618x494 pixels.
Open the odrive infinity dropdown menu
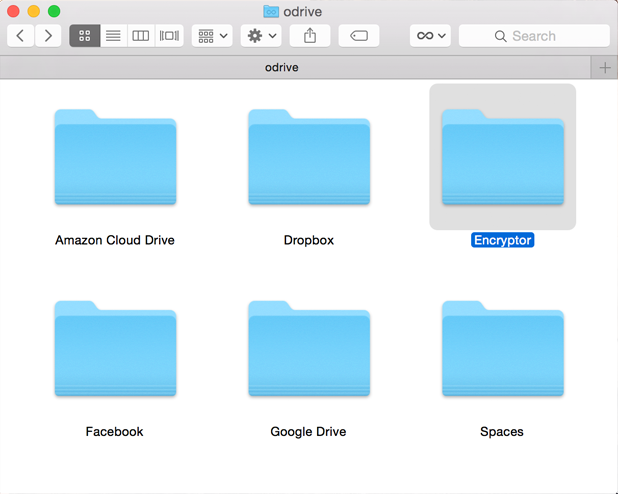coord(431,36)
